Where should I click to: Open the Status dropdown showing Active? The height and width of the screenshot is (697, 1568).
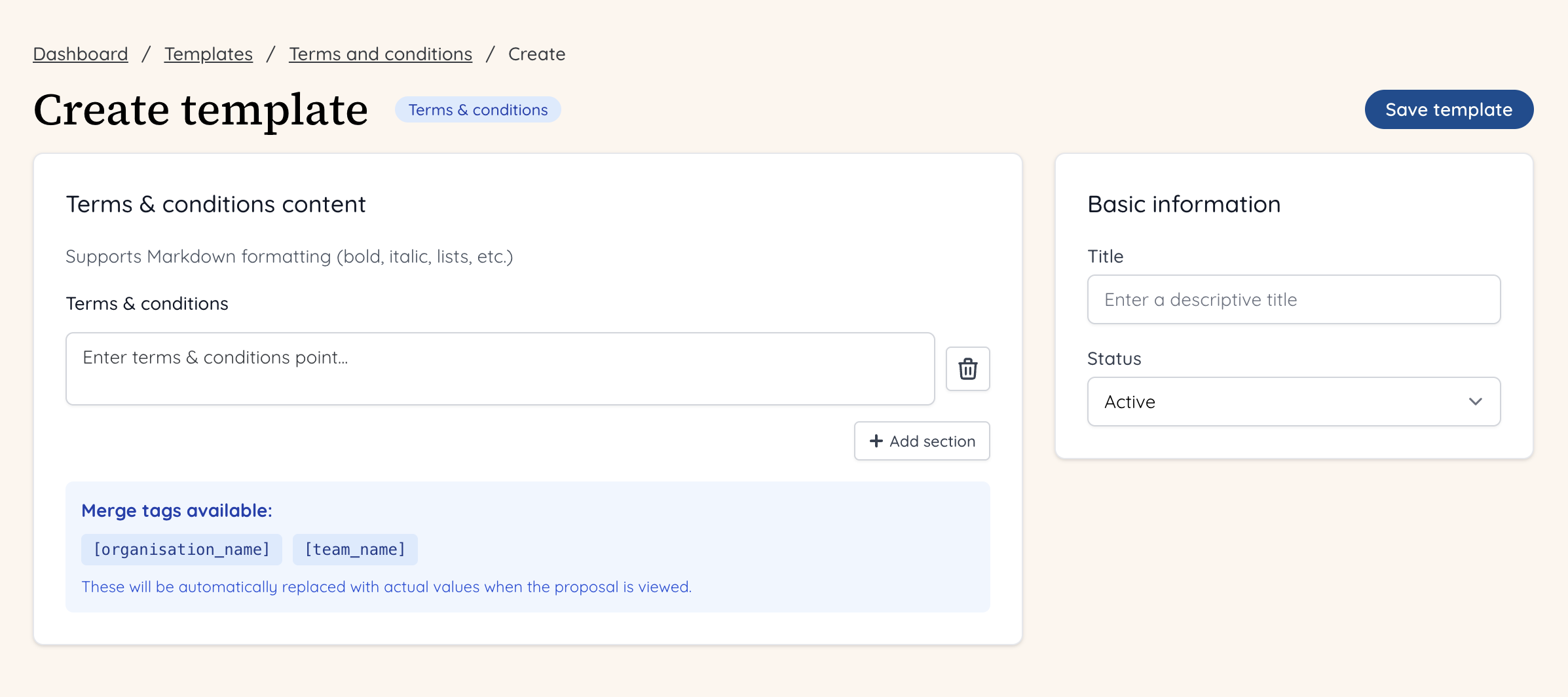[x=1293, y=402]
